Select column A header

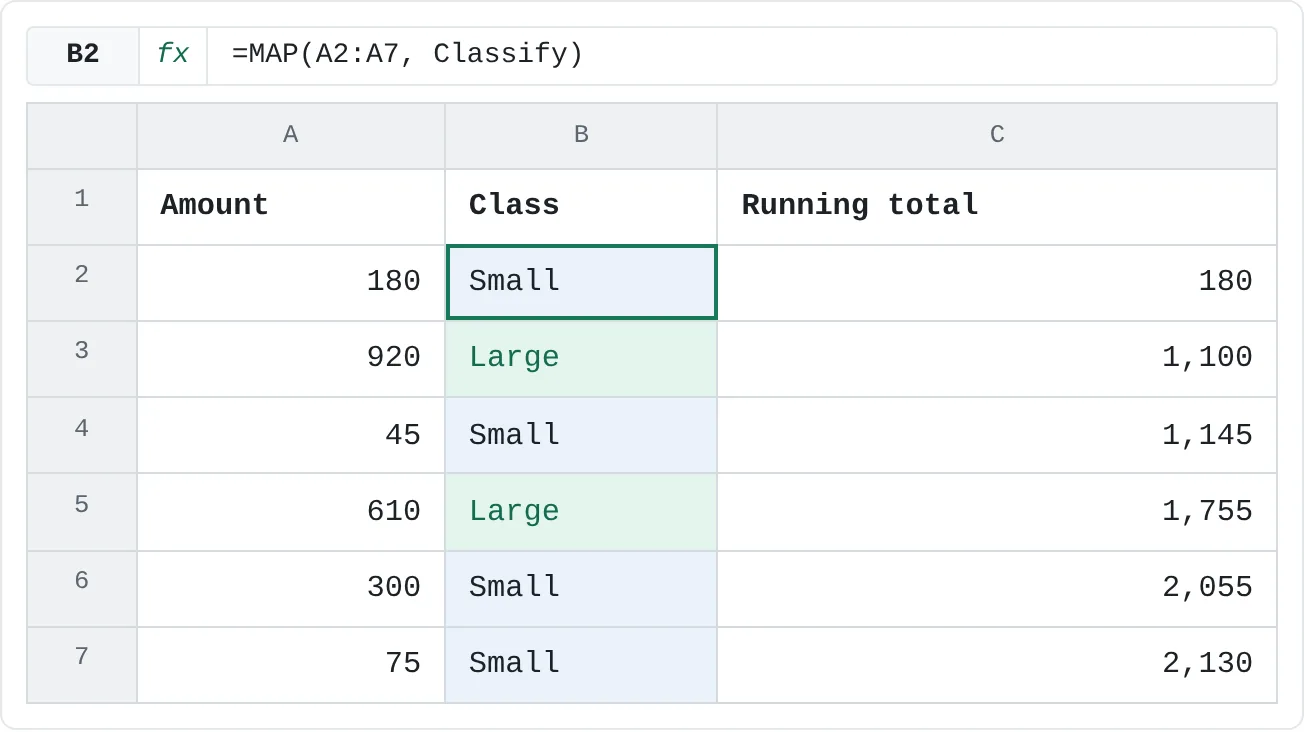point(291,135)
